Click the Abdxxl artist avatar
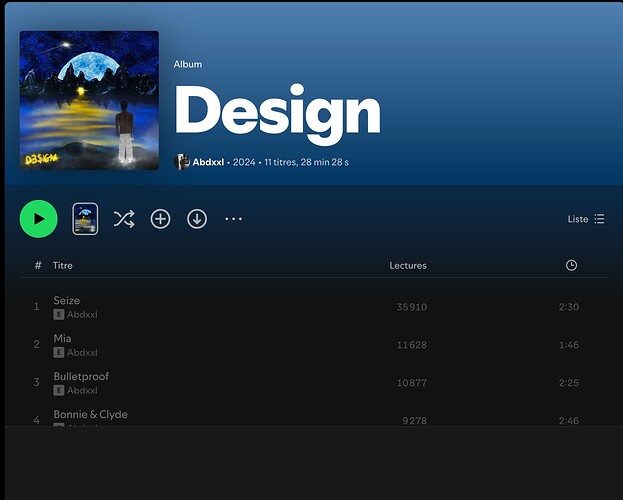 182,162
